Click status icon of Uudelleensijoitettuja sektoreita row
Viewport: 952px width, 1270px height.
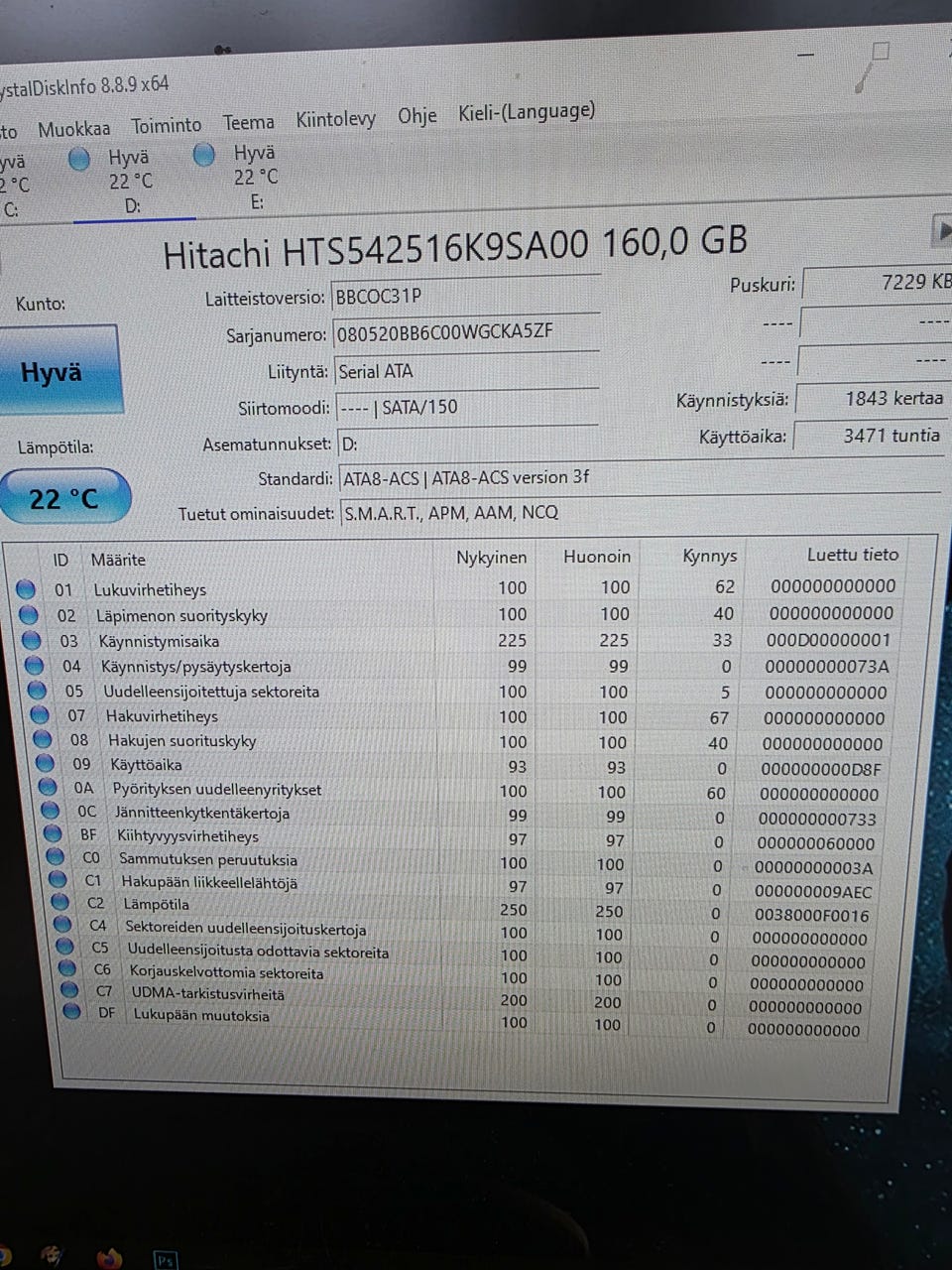point(37,691)
